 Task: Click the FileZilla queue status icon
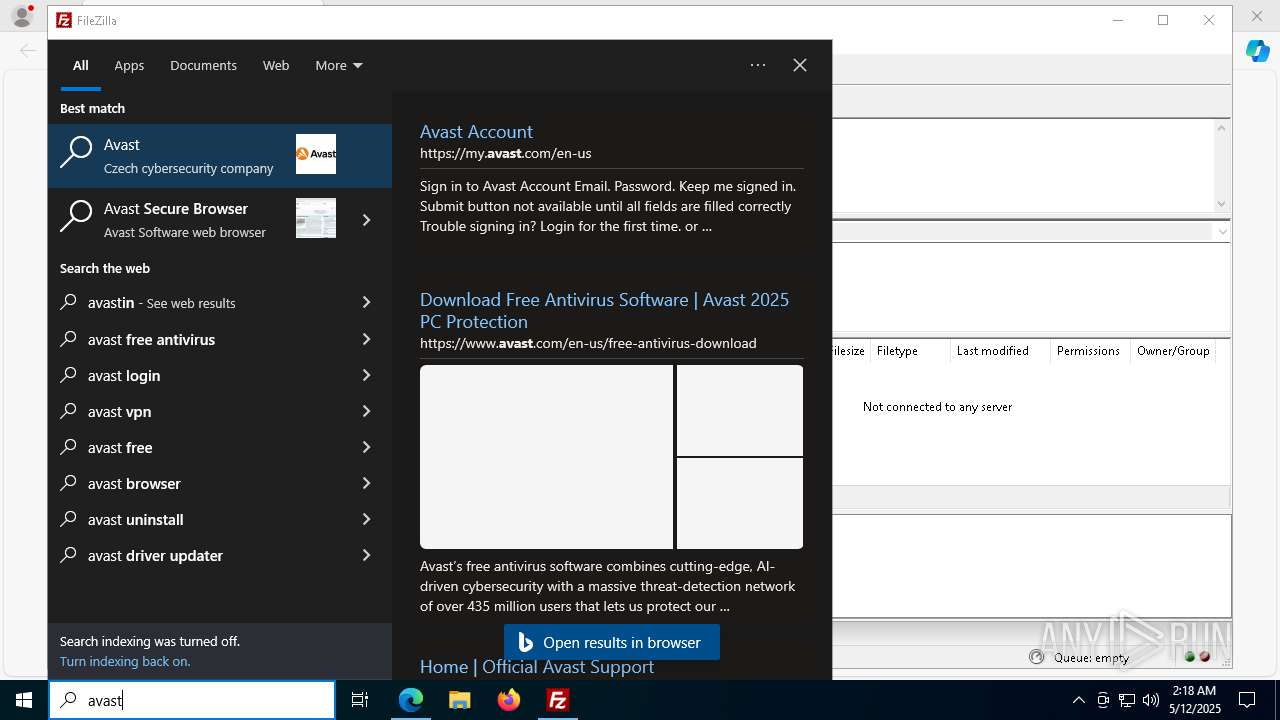(x=1037, y=657)
